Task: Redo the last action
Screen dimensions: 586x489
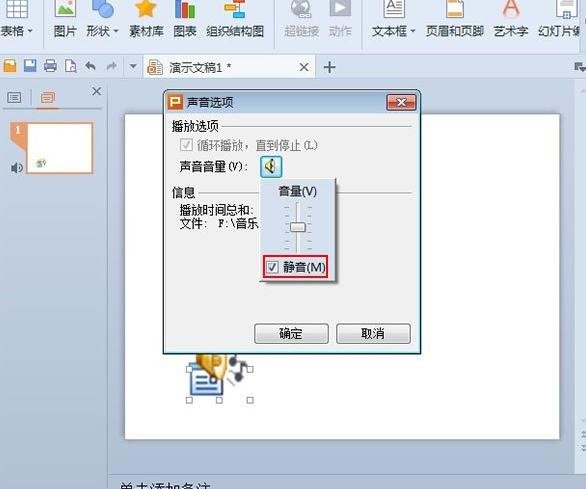Action: click(x=111, y=67)
